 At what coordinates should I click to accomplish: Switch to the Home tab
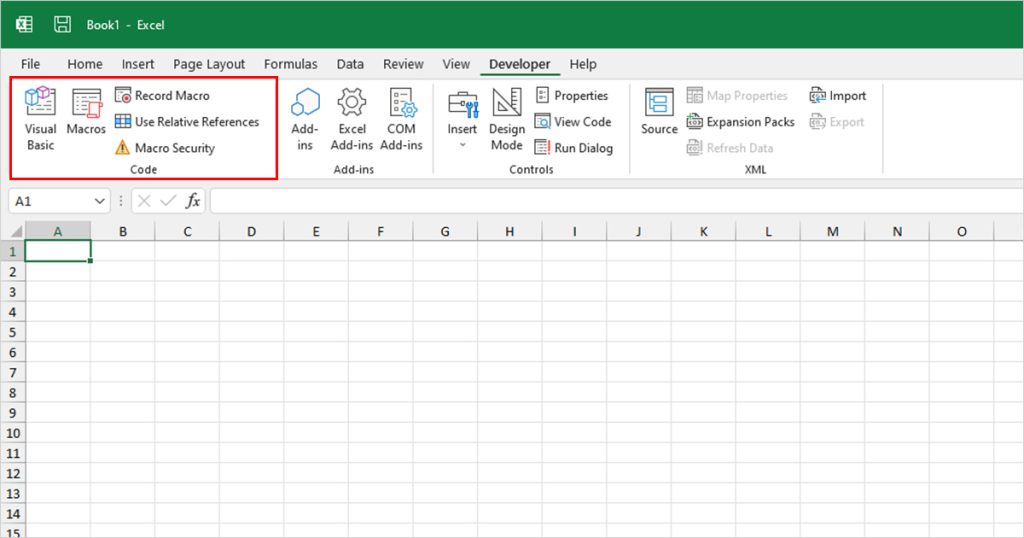click(85, 64)
